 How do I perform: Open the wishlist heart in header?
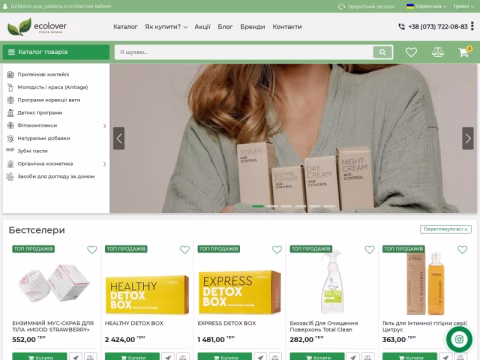(411, 52)
